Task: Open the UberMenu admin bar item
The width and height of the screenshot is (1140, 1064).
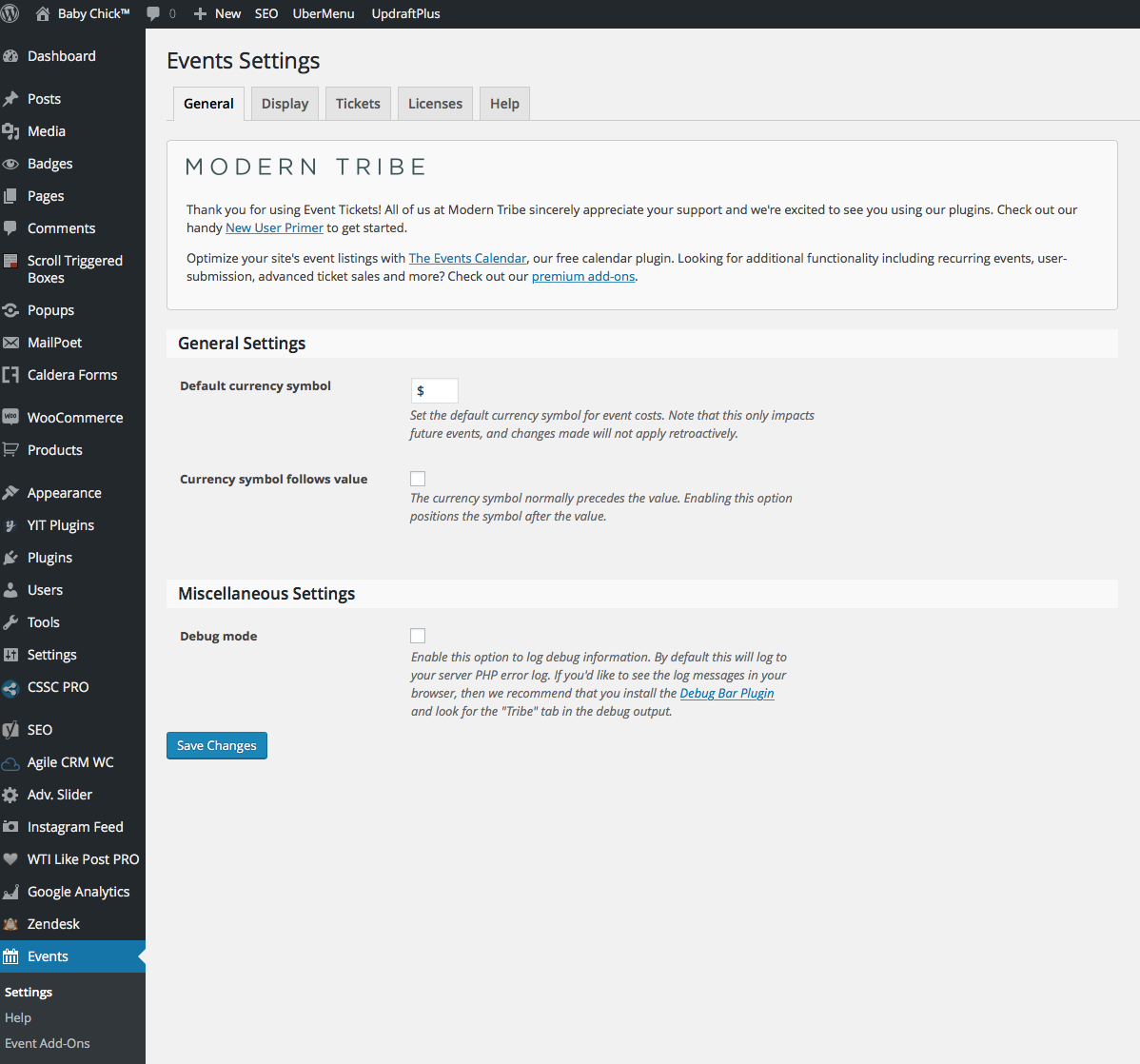Action: point(324,14)
